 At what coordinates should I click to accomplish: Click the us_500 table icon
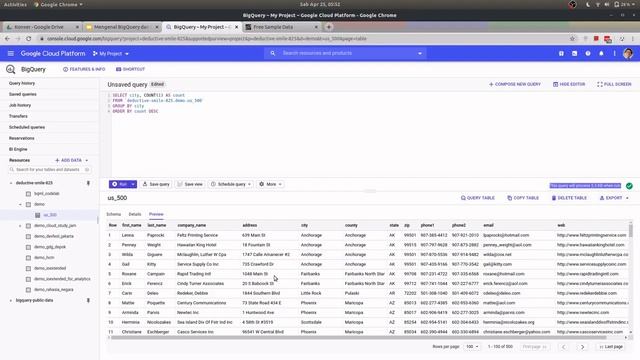(x=38, y=215)
